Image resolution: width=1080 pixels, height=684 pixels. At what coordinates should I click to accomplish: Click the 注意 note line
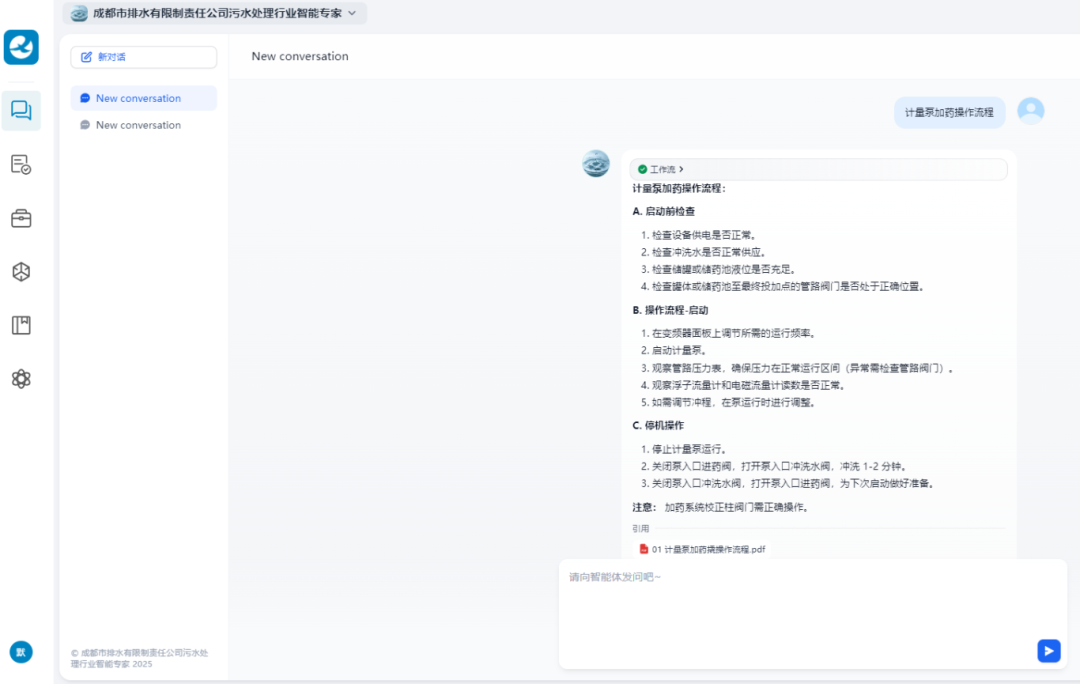coord(721,507)
